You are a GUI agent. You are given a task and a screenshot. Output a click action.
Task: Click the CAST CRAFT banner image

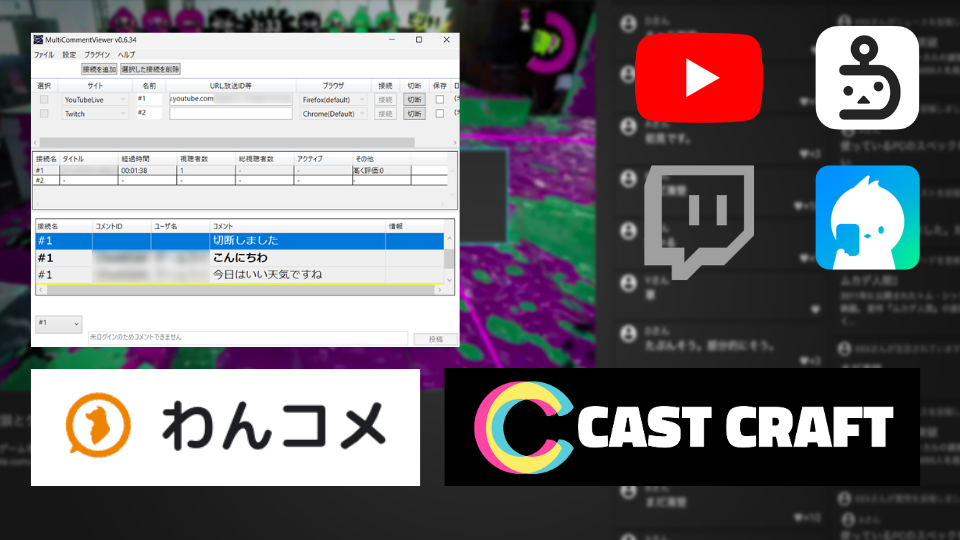tap(682, 427)
